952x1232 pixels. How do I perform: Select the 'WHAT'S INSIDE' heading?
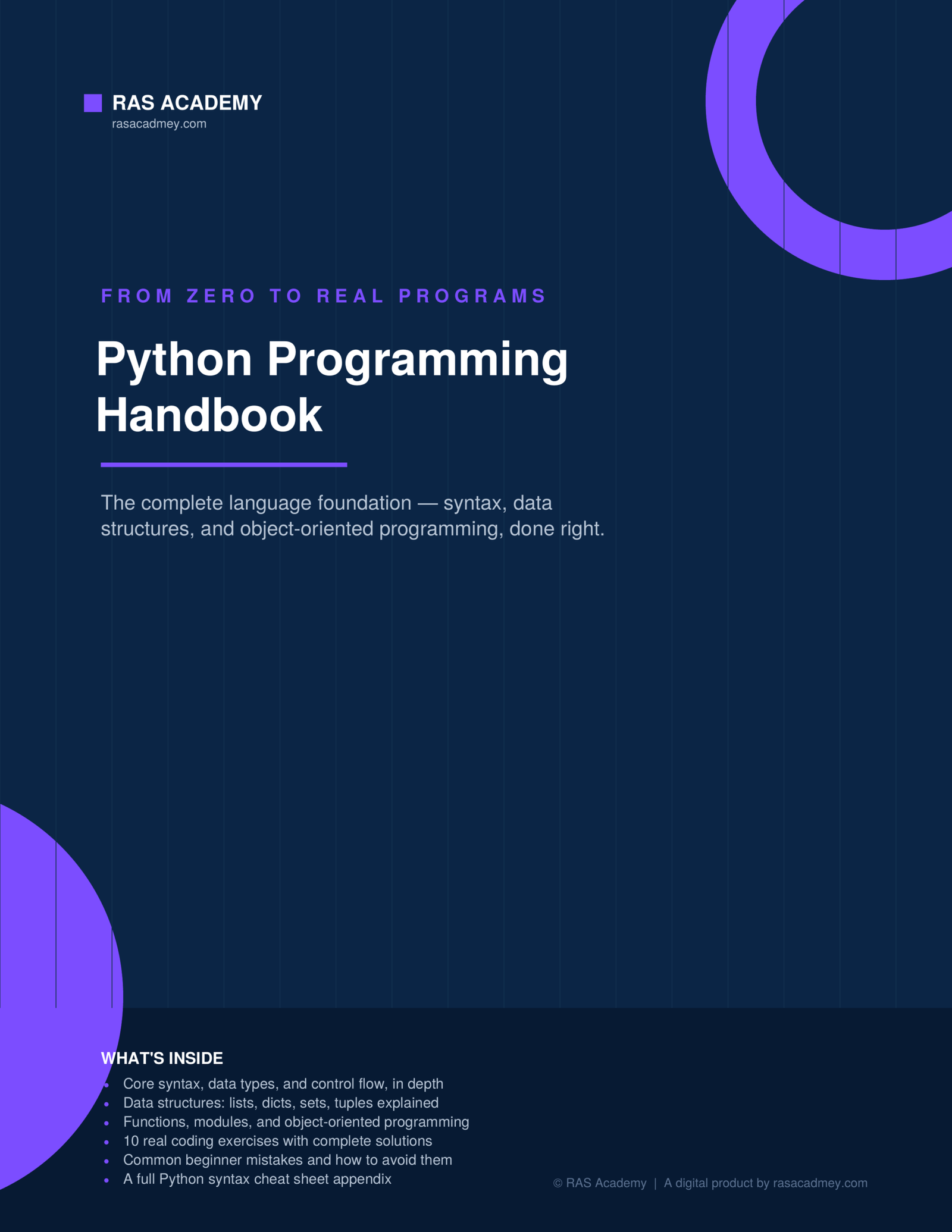click(x=162, y=1058)
